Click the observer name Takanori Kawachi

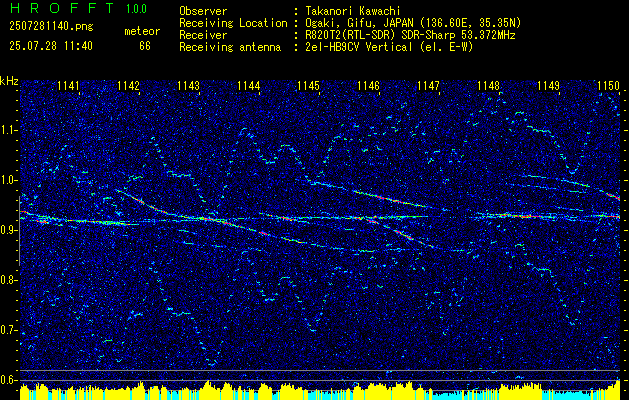353,11
